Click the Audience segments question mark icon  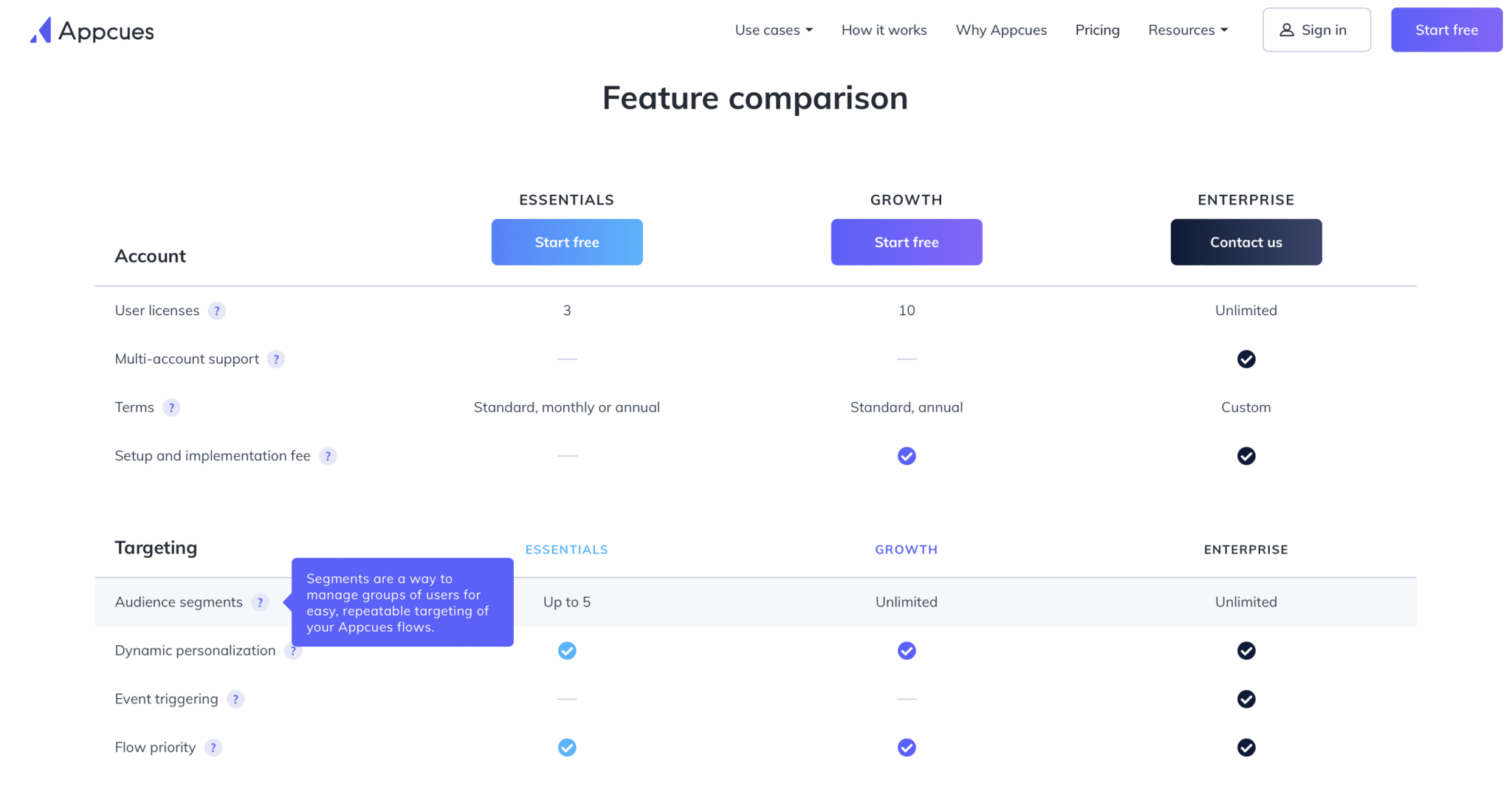(260, 602)
